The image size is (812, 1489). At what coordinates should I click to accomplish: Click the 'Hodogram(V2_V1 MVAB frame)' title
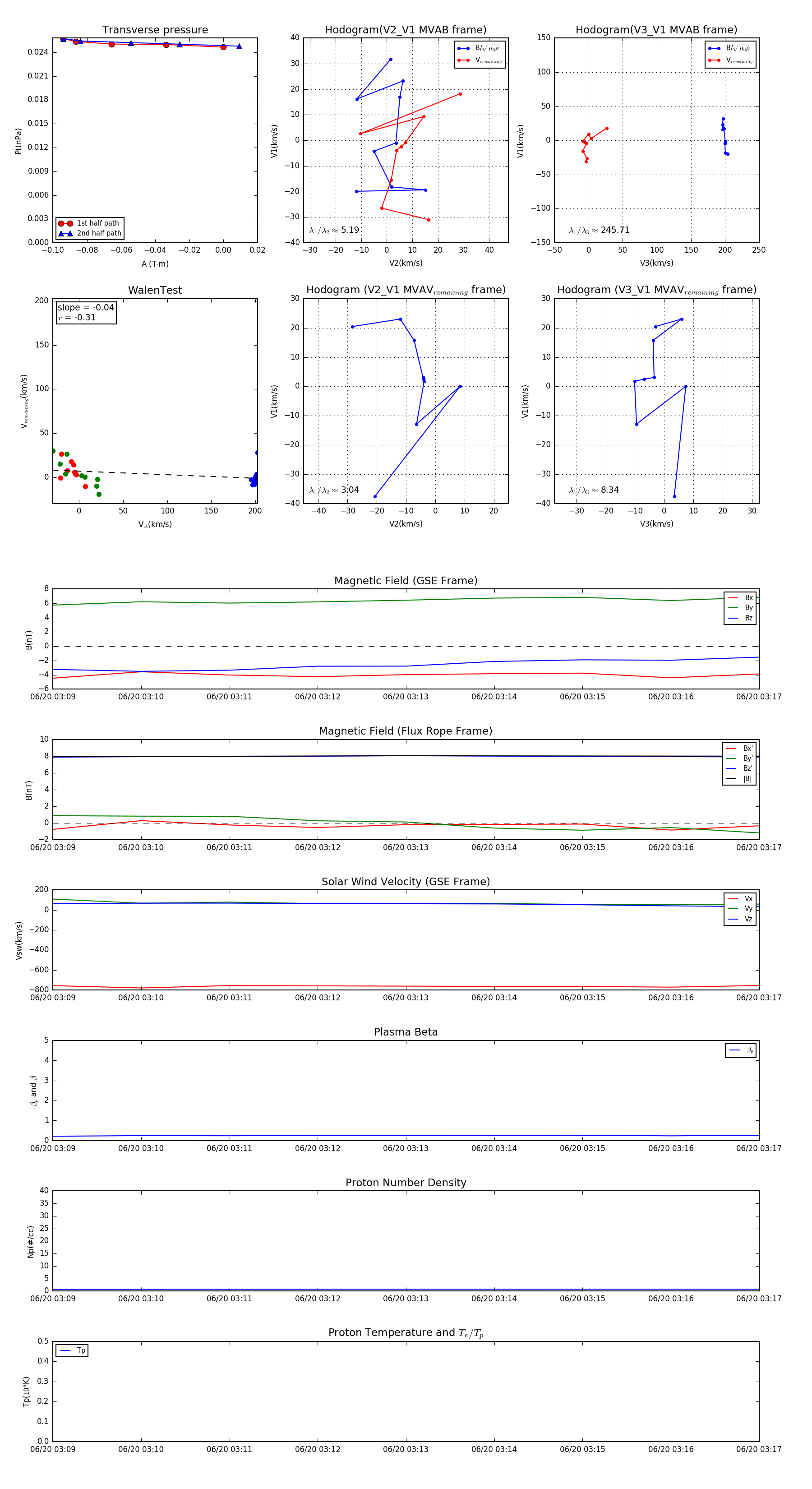click(406, 30)
